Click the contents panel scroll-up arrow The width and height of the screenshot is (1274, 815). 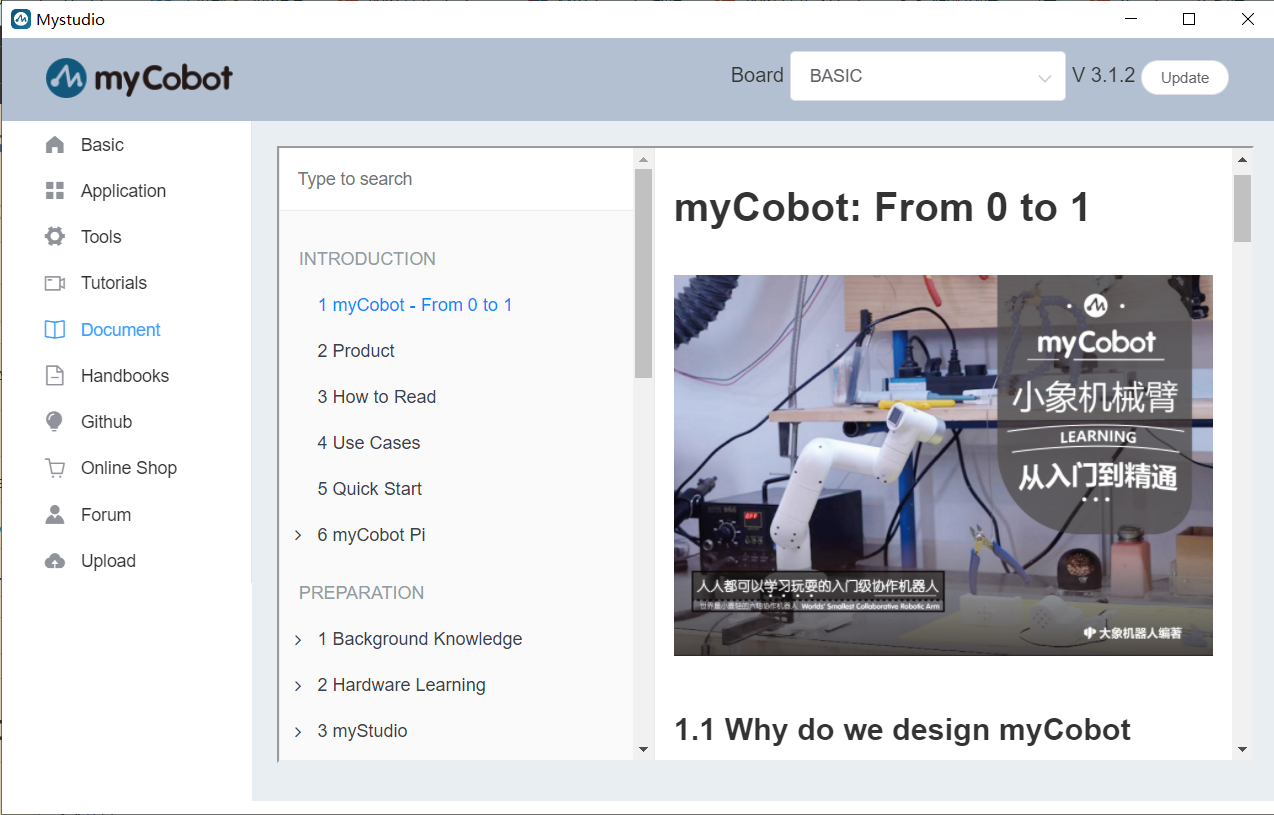643,159
